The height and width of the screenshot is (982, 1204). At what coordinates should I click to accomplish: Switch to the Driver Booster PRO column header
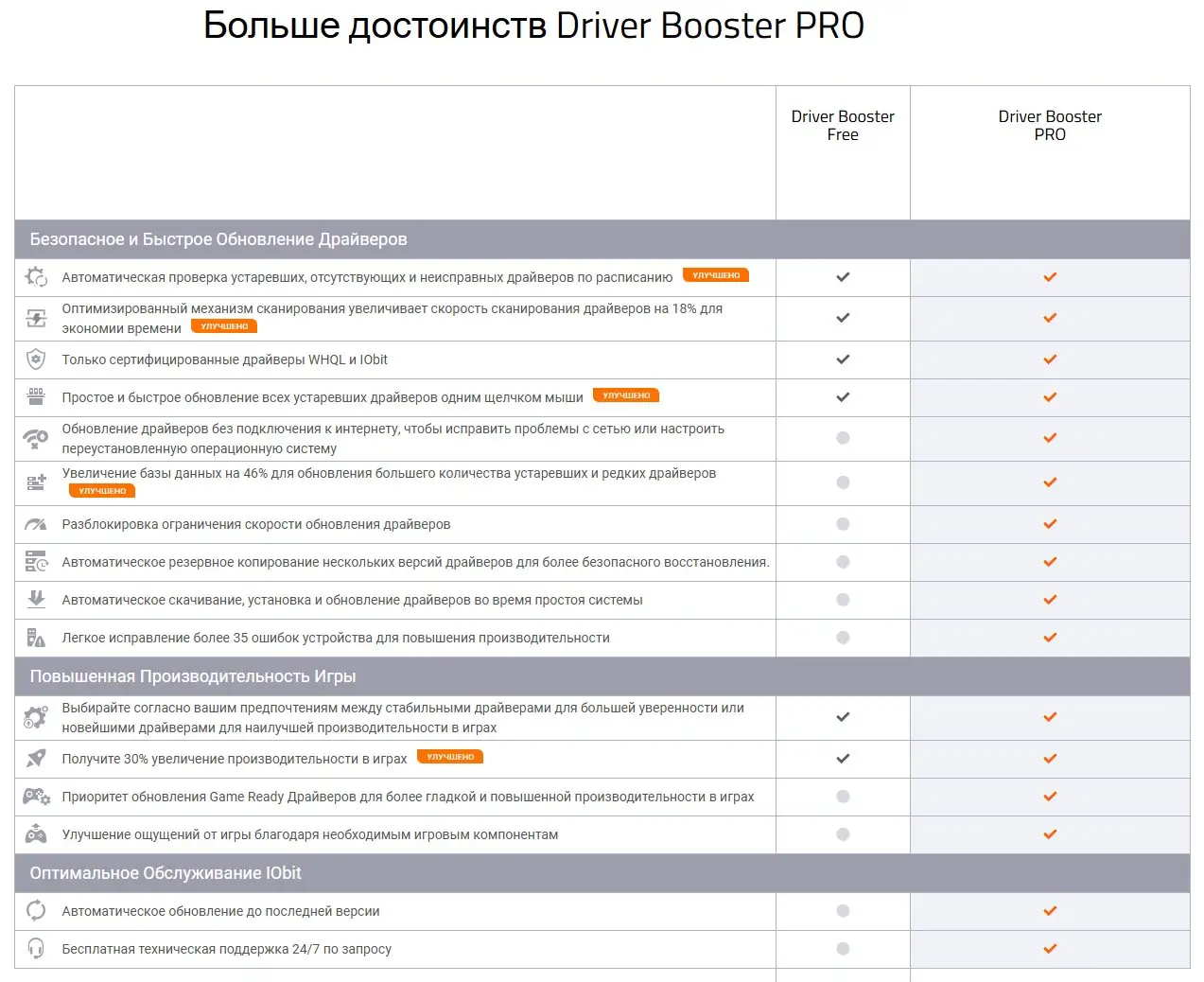pos(1049,125)
